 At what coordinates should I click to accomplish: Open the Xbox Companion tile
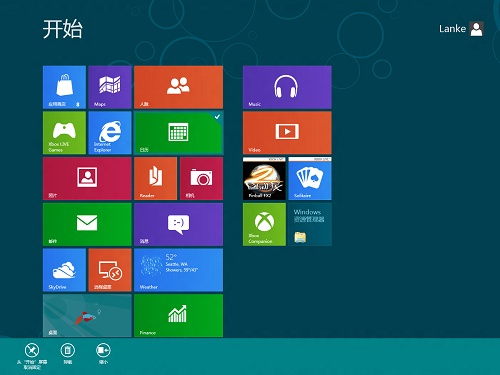coord(264,224)
